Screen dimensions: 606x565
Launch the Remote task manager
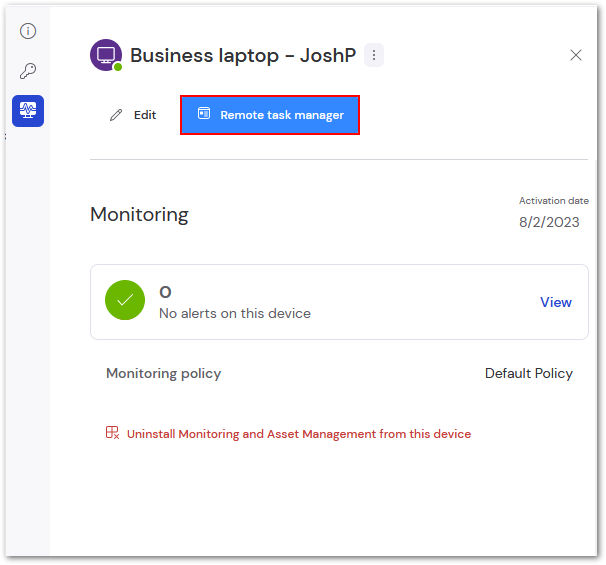(270, 115)
